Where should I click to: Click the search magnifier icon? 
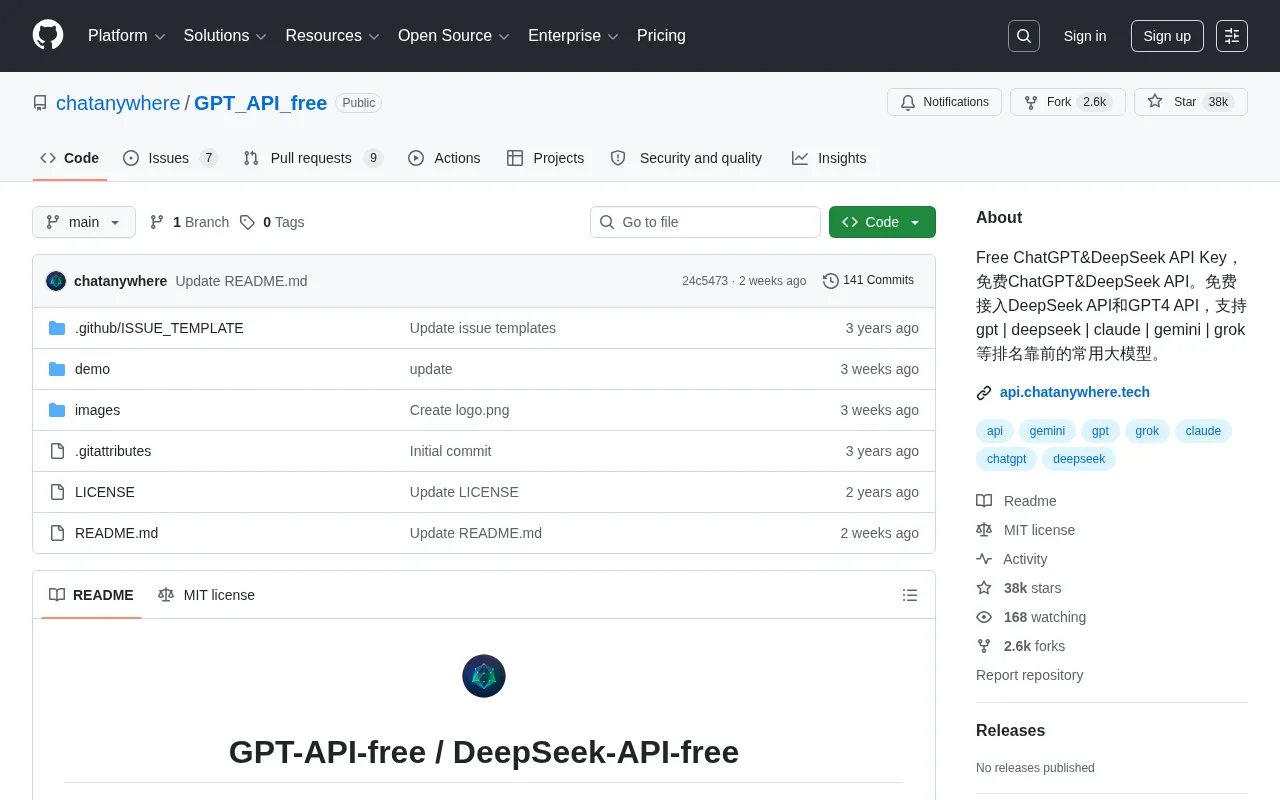1024,36
